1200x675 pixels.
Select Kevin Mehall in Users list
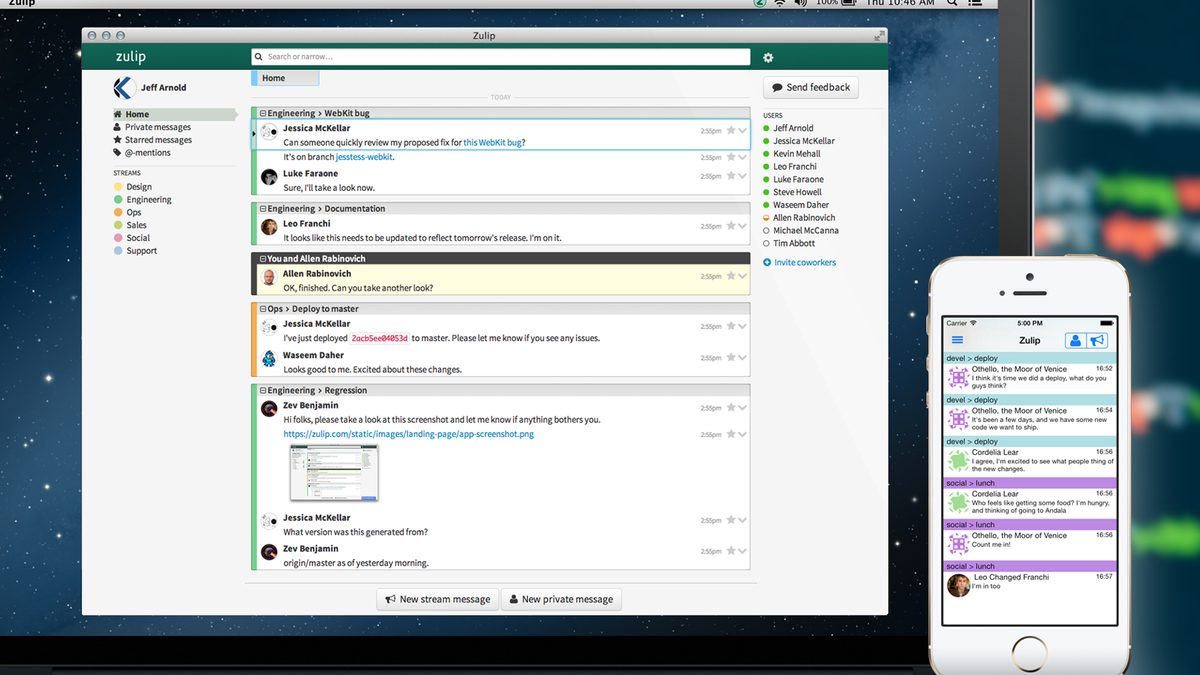(x=796, y=154)
